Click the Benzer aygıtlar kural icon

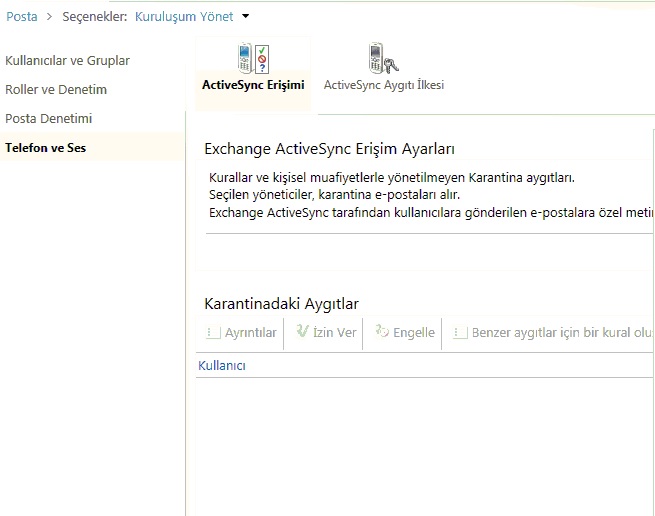pyautogui.click(x=460, y=333)
